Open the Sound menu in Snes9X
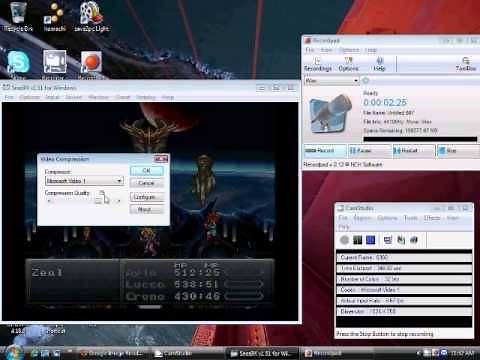 (73, 97)
